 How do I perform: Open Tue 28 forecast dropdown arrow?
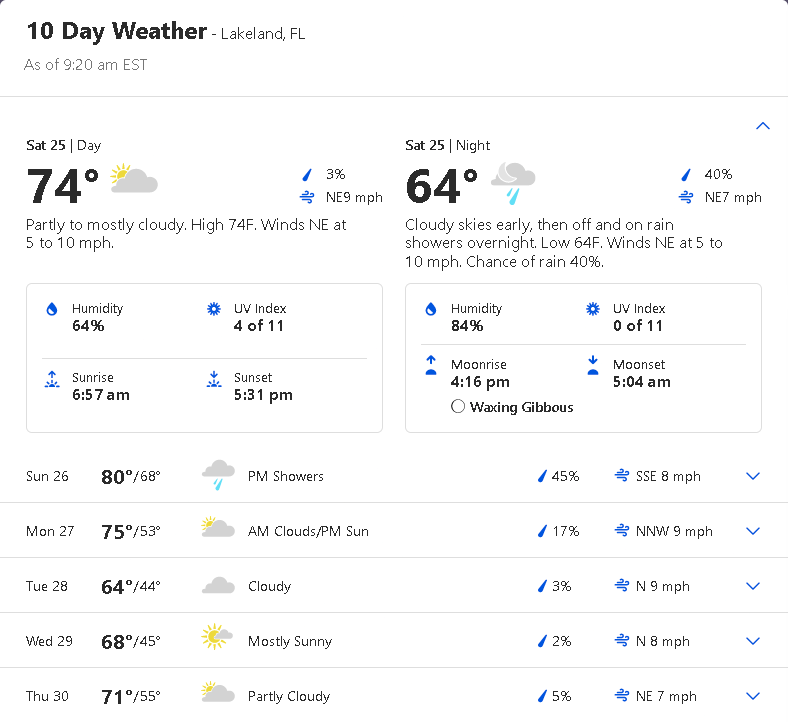coord(754,586)
